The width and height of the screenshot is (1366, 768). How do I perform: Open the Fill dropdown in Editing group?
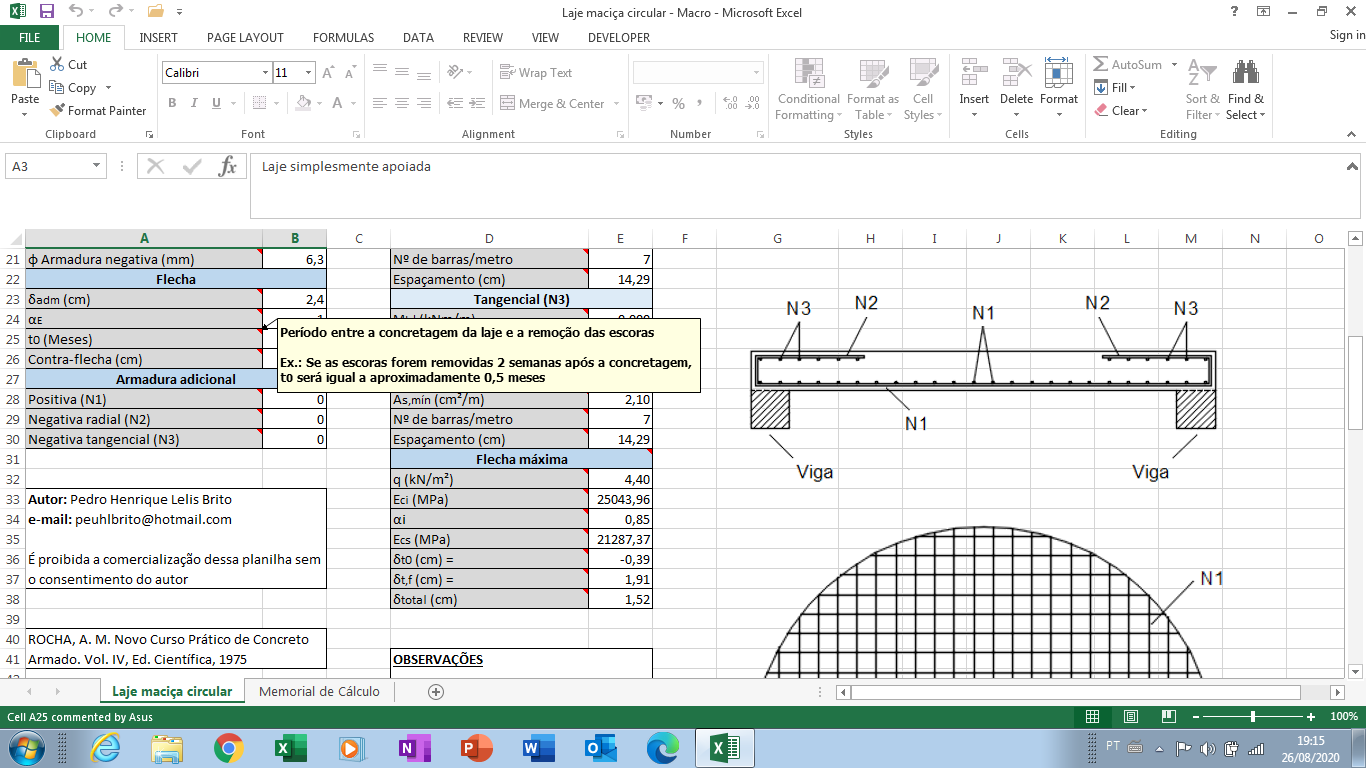pyautogui.click(x=1114, y=88)
